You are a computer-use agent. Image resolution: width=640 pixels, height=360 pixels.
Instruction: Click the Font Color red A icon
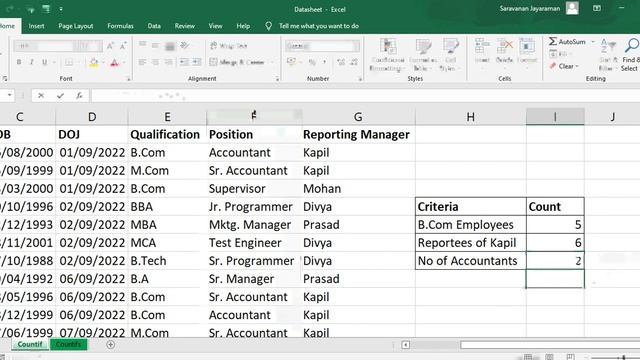click(114, 62)
